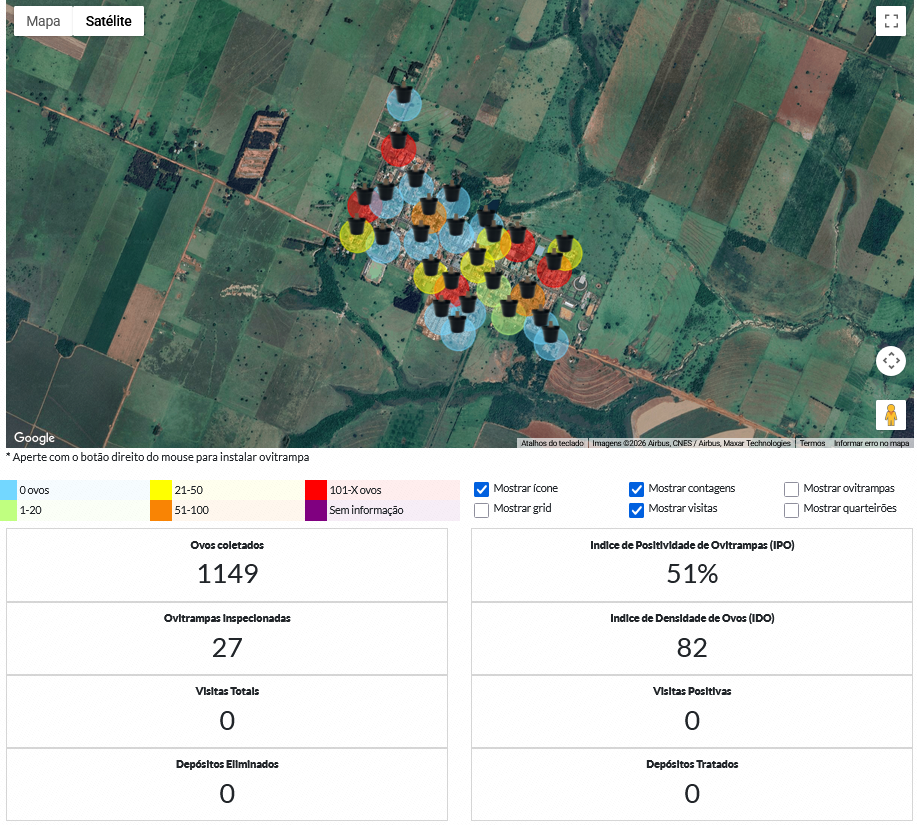Click the Street View pegman icon
This screenshot has width=917, height=825.
(890, 414)
